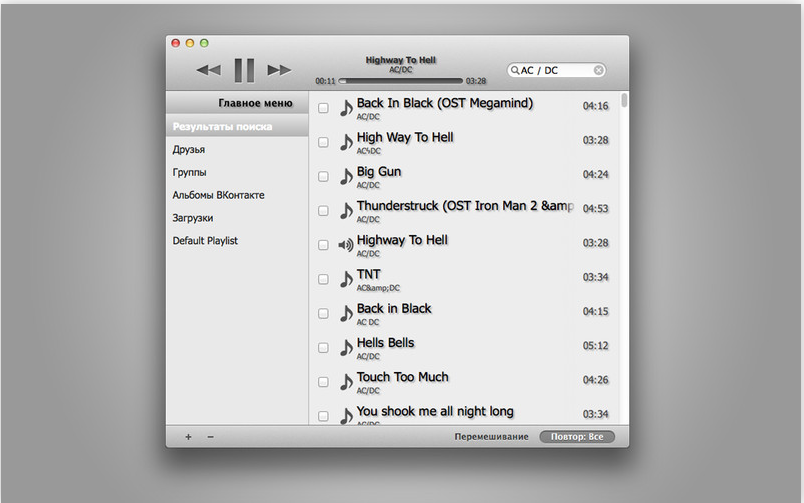The width and height of the screenshot is (804, 503).
Task: Click the 04:53 duration of Thunderstruck
Action: click(x=595, y=209)
